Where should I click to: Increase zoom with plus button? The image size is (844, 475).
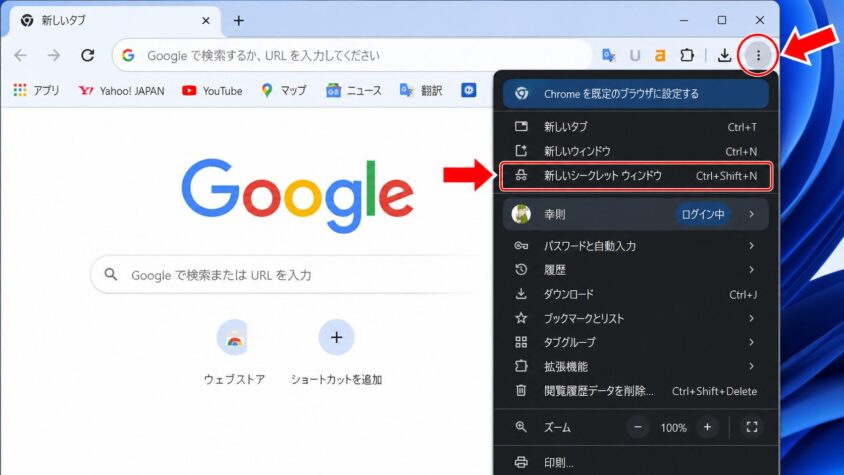(707, 427)
